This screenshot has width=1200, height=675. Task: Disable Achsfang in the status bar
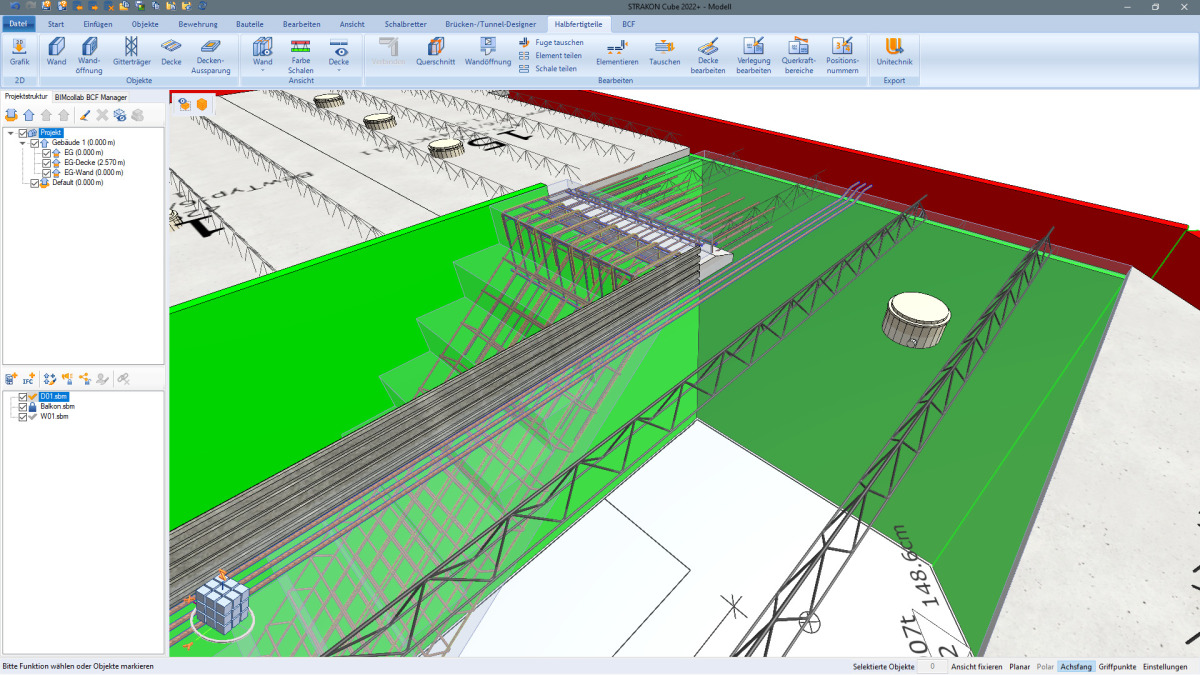tap(1076, 666)
